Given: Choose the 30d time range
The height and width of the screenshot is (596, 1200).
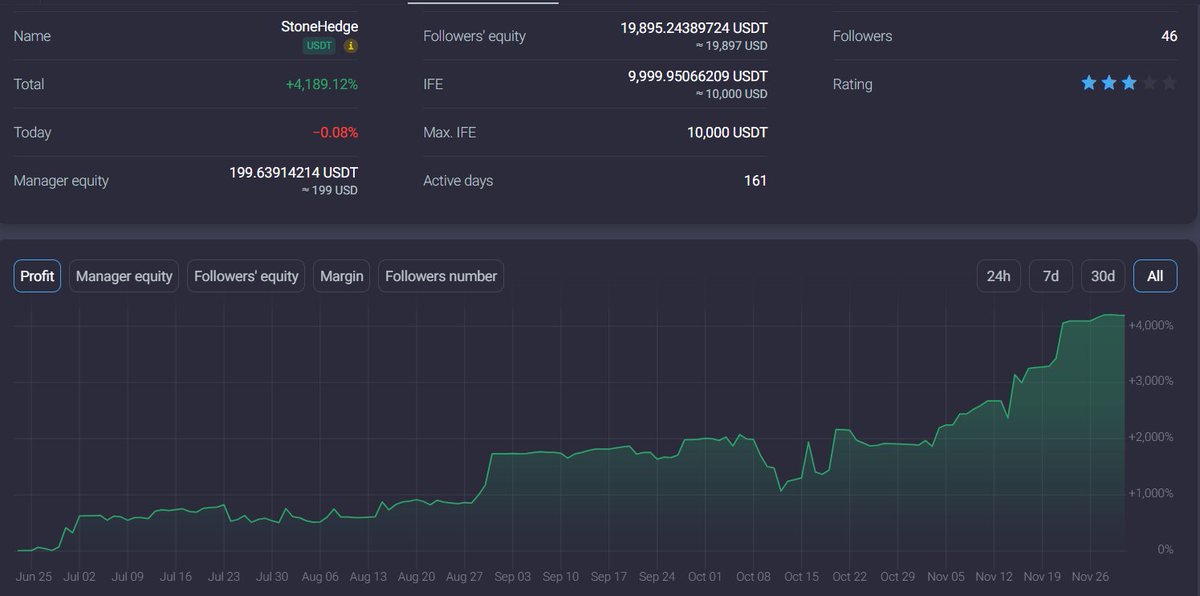Looking at the screenshot, I should [x=1102, y=276].
